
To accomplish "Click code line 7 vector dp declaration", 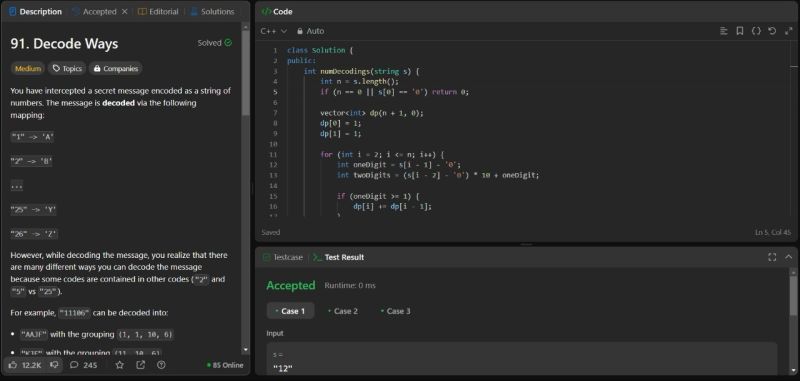I will tap(371, 113).
